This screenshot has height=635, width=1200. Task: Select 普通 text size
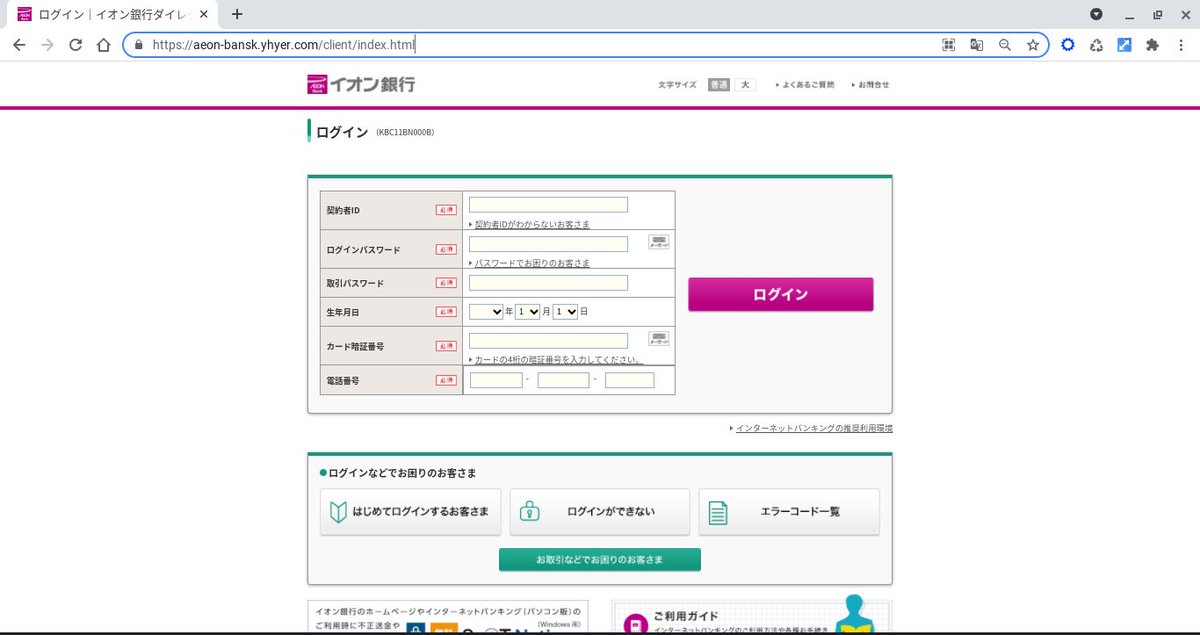coord(718,84)
